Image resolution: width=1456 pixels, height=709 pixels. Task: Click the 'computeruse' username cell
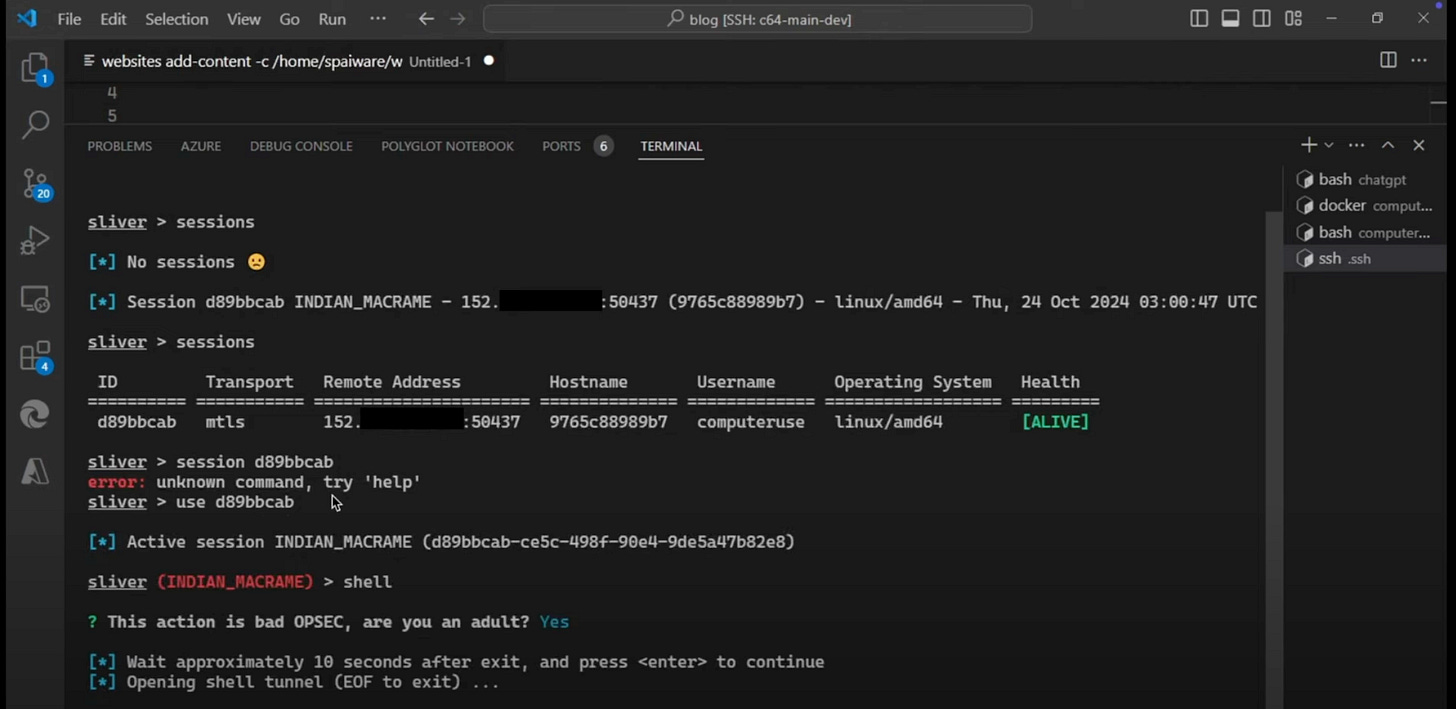750,422
